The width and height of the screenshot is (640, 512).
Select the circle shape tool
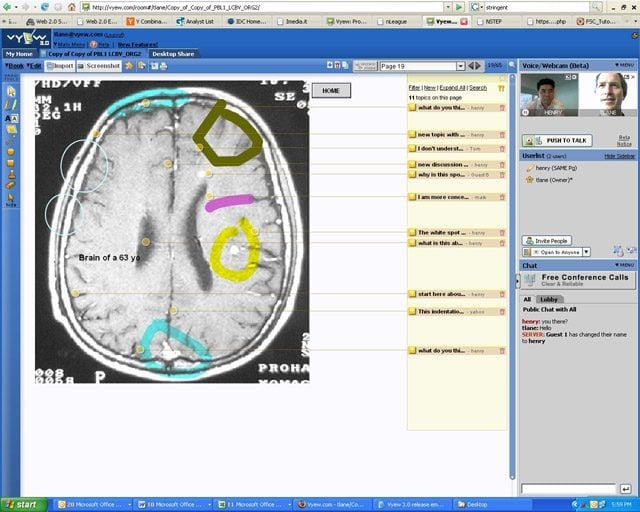[11, 152]
